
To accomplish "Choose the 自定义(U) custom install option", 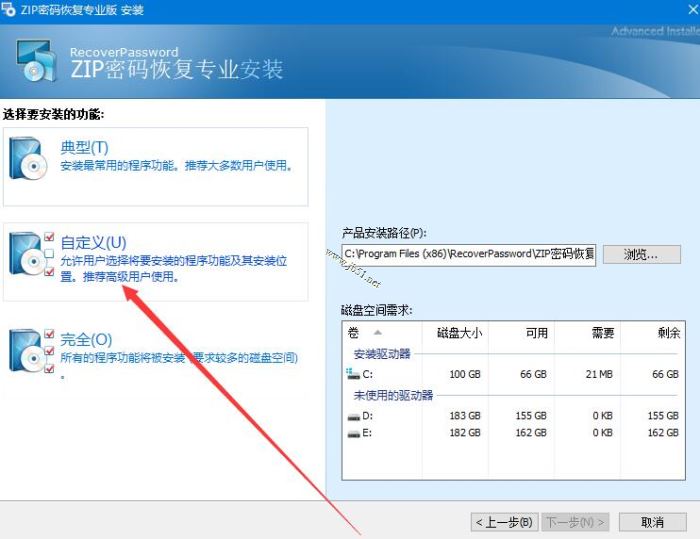I will coord(155,262).
